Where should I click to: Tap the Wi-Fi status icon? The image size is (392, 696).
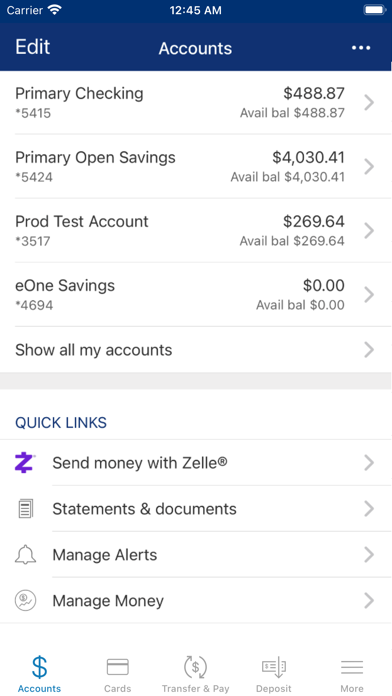point(55,10)
